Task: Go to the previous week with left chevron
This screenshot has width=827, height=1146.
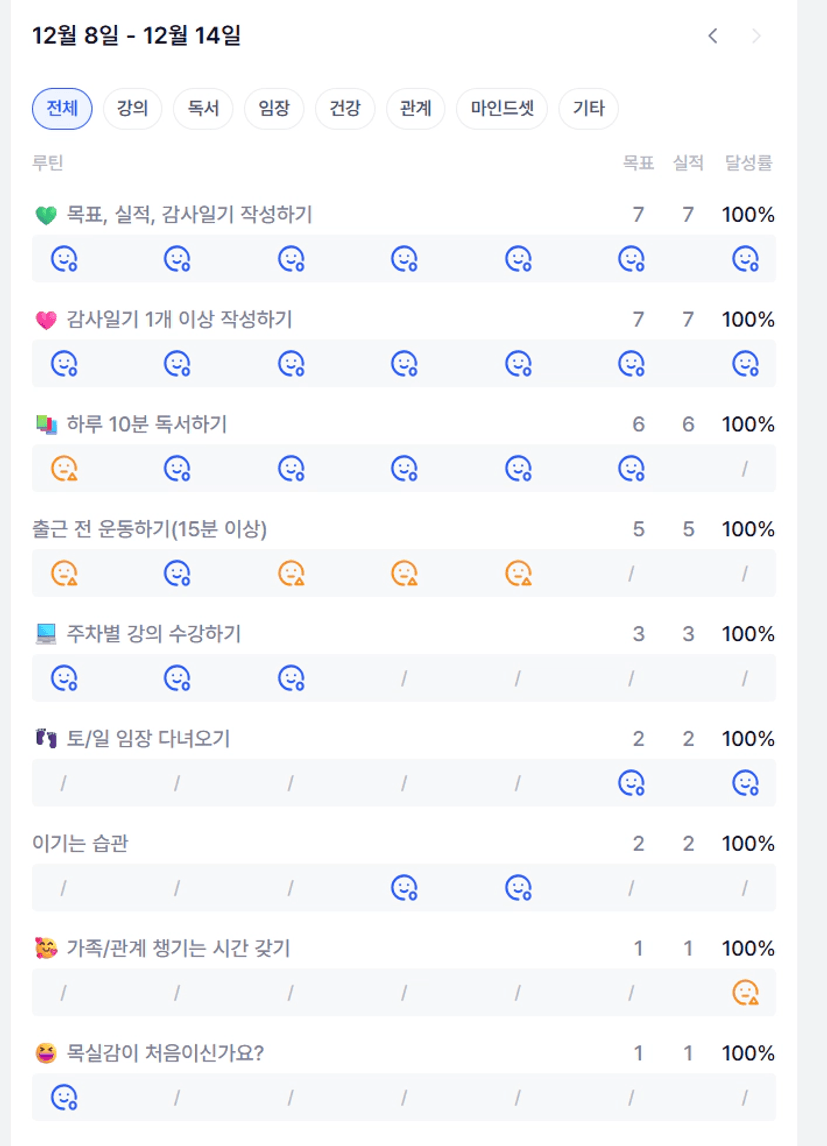Action: (x=713, y=36)
